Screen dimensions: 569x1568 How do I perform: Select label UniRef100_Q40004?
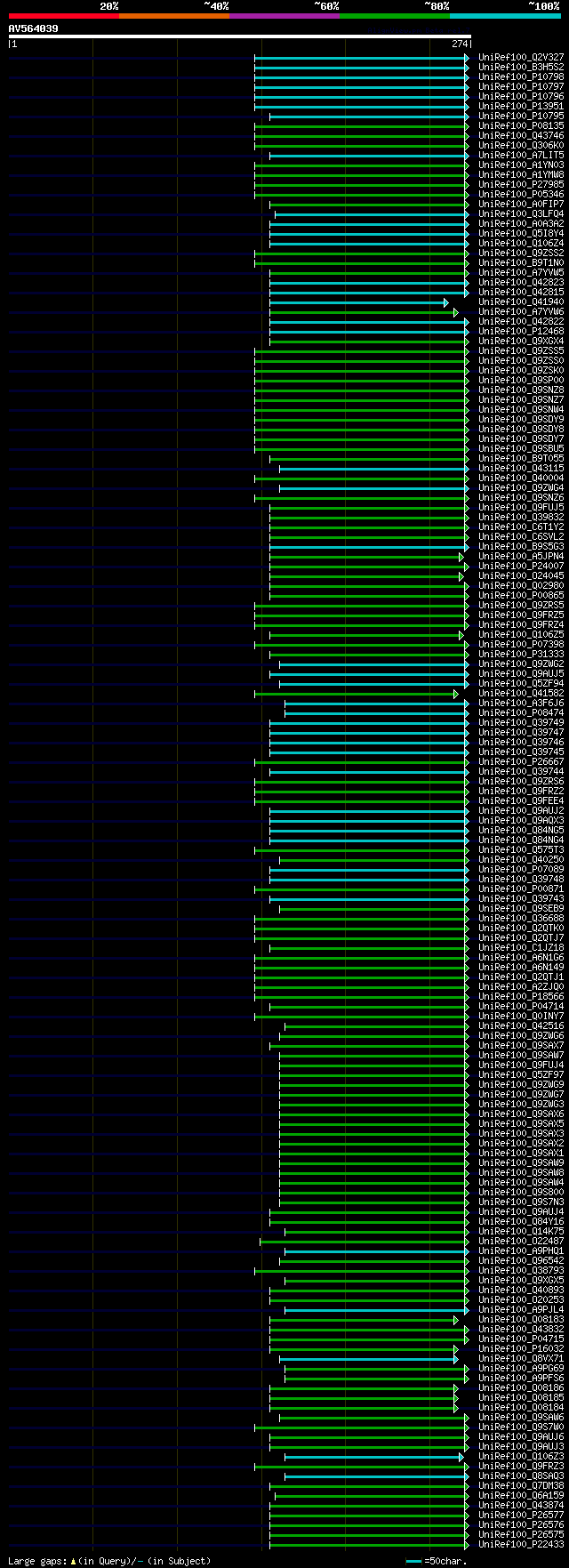click(521, 478)
